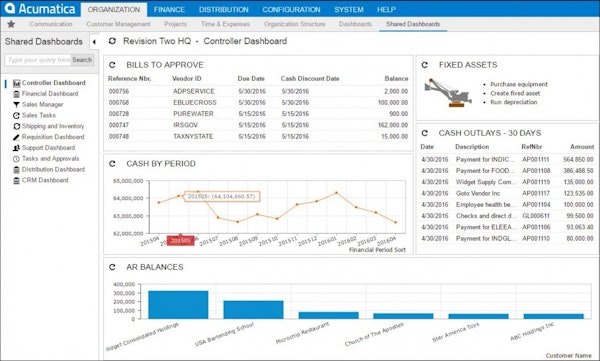
Task: Select cash outlay AP001111
Action: [536, 160]
